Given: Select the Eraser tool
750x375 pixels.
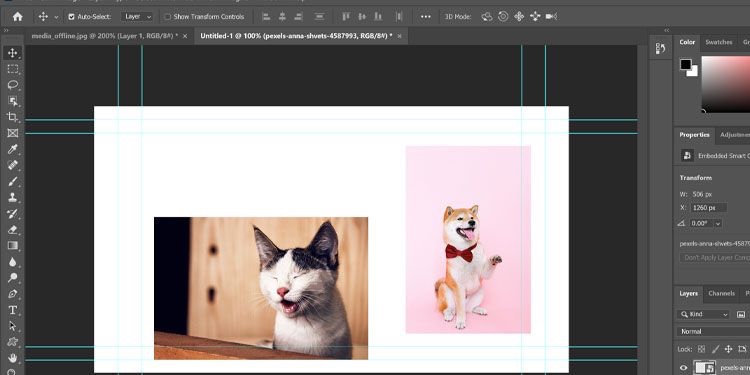Looking at the screenshot, I should pyautogui.click(x=12, y=230).
